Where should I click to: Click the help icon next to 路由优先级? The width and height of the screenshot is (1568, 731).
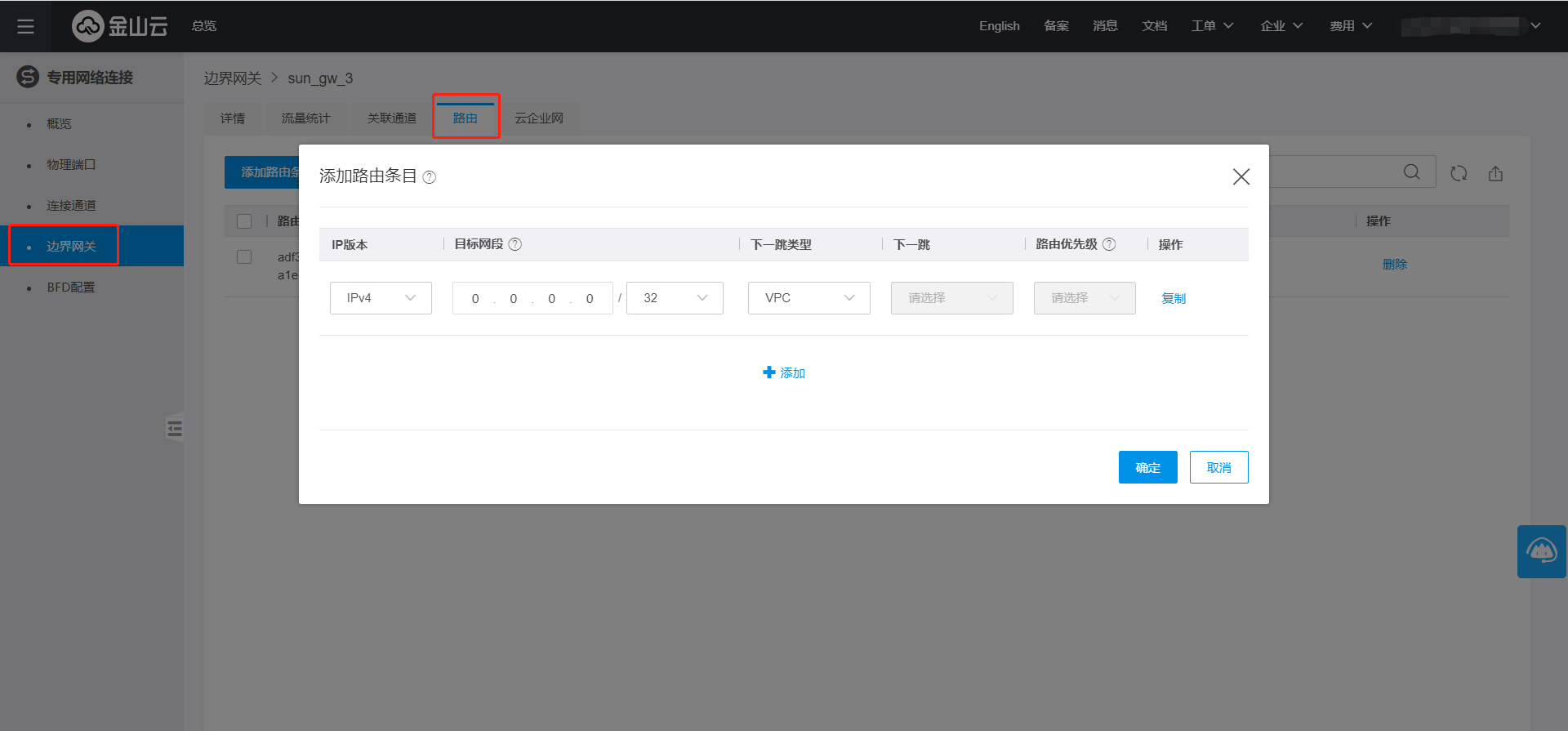click(x=1109, y=244)
